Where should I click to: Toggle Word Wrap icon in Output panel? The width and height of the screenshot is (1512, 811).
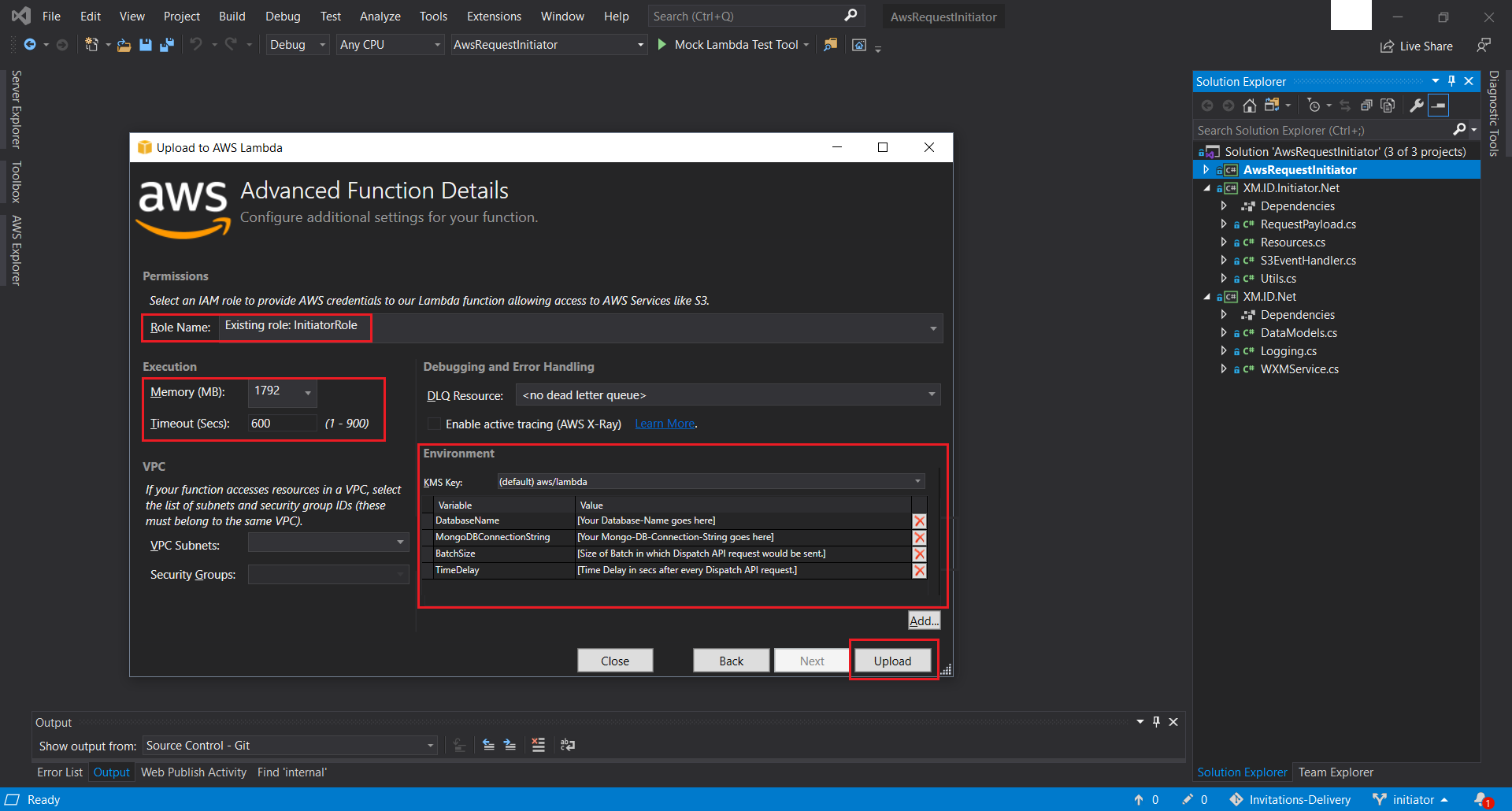tap(567, 745)
